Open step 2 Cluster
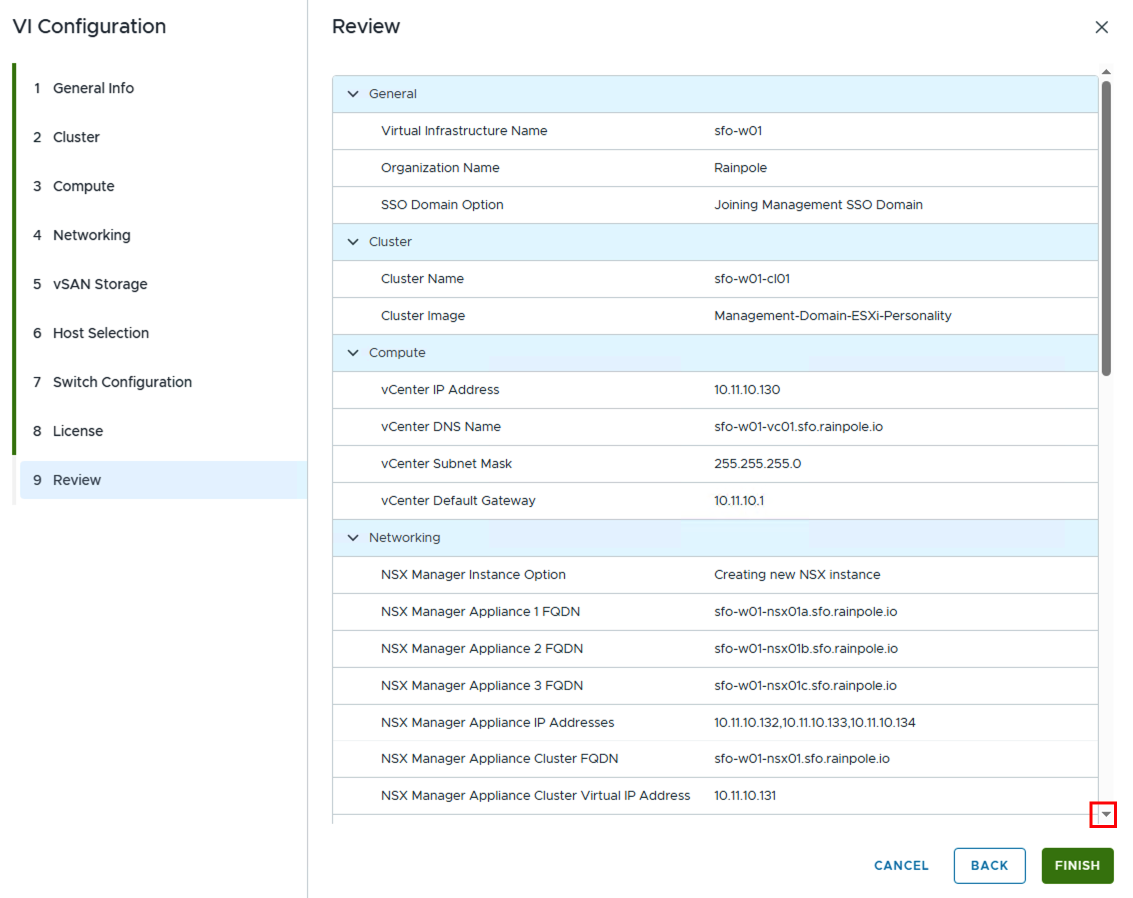 point(76,137)
